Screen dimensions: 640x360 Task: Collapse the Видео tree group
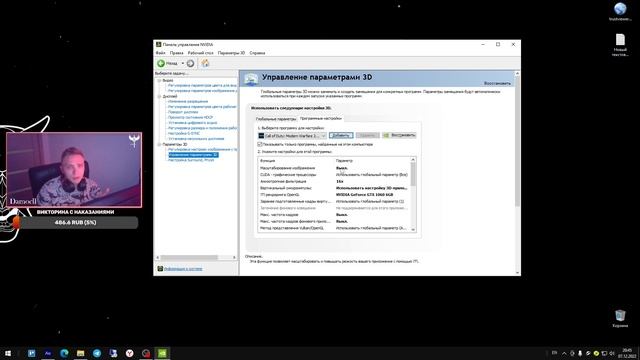tap(160, 80)
